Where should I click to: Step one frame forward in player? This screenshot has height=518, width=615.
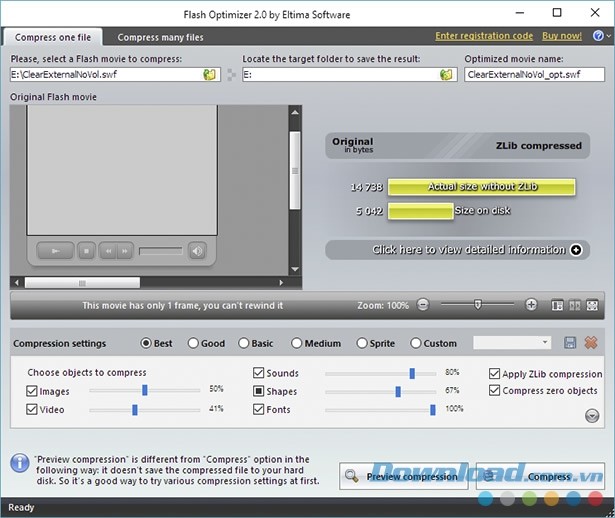pos(125,251)
